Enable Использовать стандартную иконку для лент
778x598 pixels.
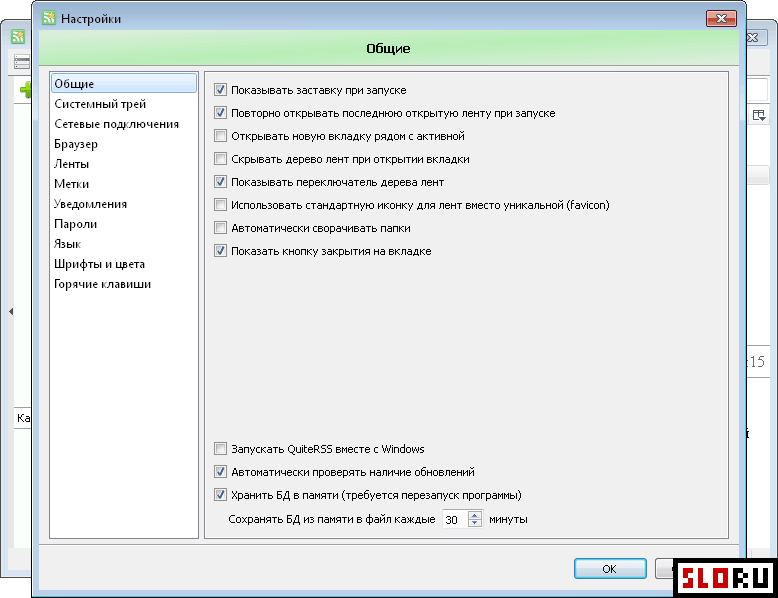pos(220,204)
